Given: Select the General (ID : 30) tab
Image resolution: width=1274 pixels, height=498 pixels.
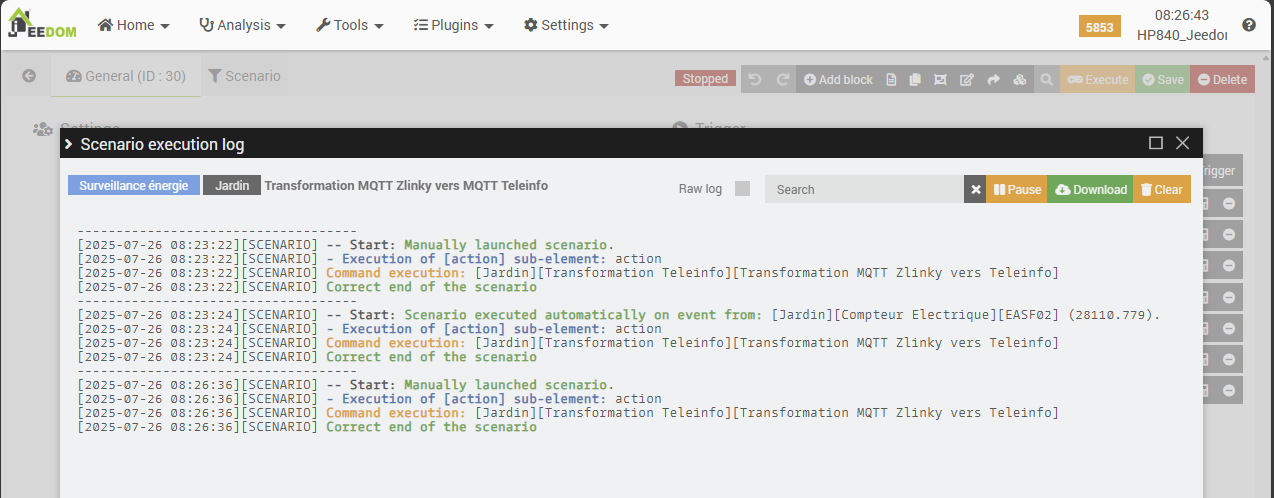Looking at the screenshot, I should point(126,76).
